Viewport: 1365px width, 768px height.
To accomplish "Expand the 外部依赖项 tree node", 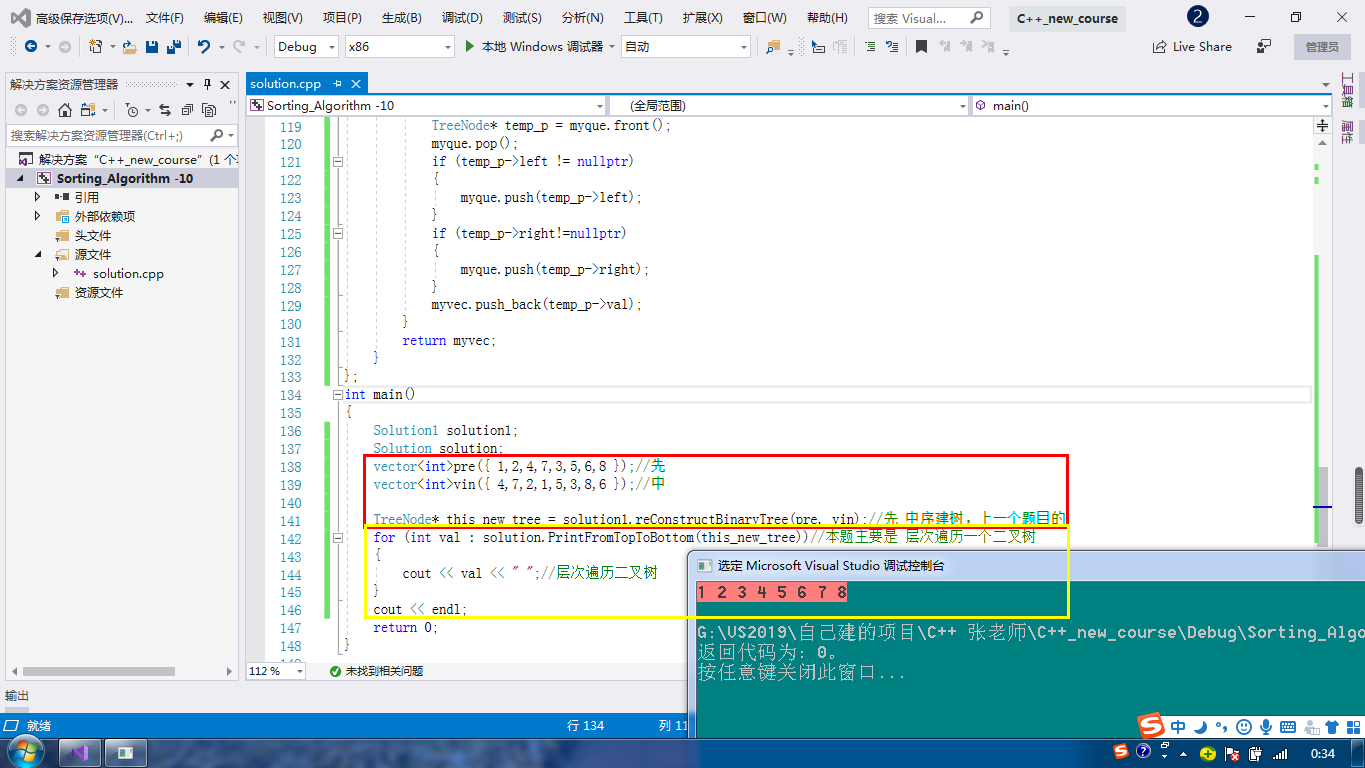I will point(38,216).
